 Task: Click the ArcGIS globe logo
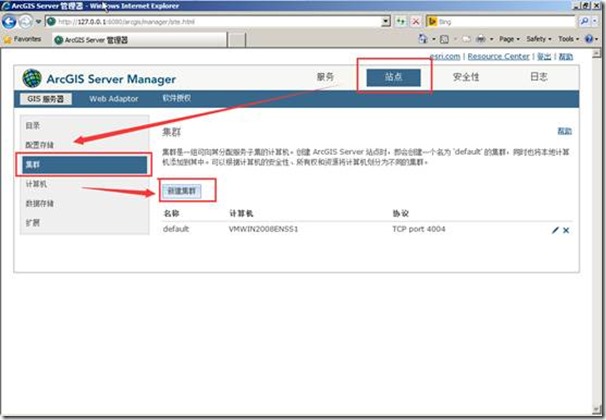32,78
